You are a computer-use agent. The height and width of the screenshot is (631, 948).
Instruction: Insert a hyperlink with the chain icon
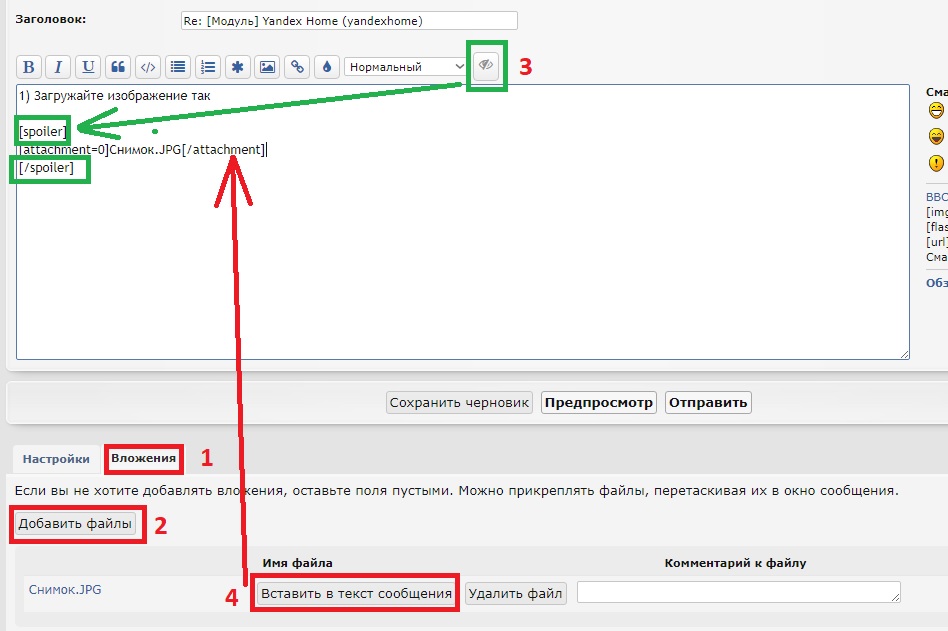[297, 67]
